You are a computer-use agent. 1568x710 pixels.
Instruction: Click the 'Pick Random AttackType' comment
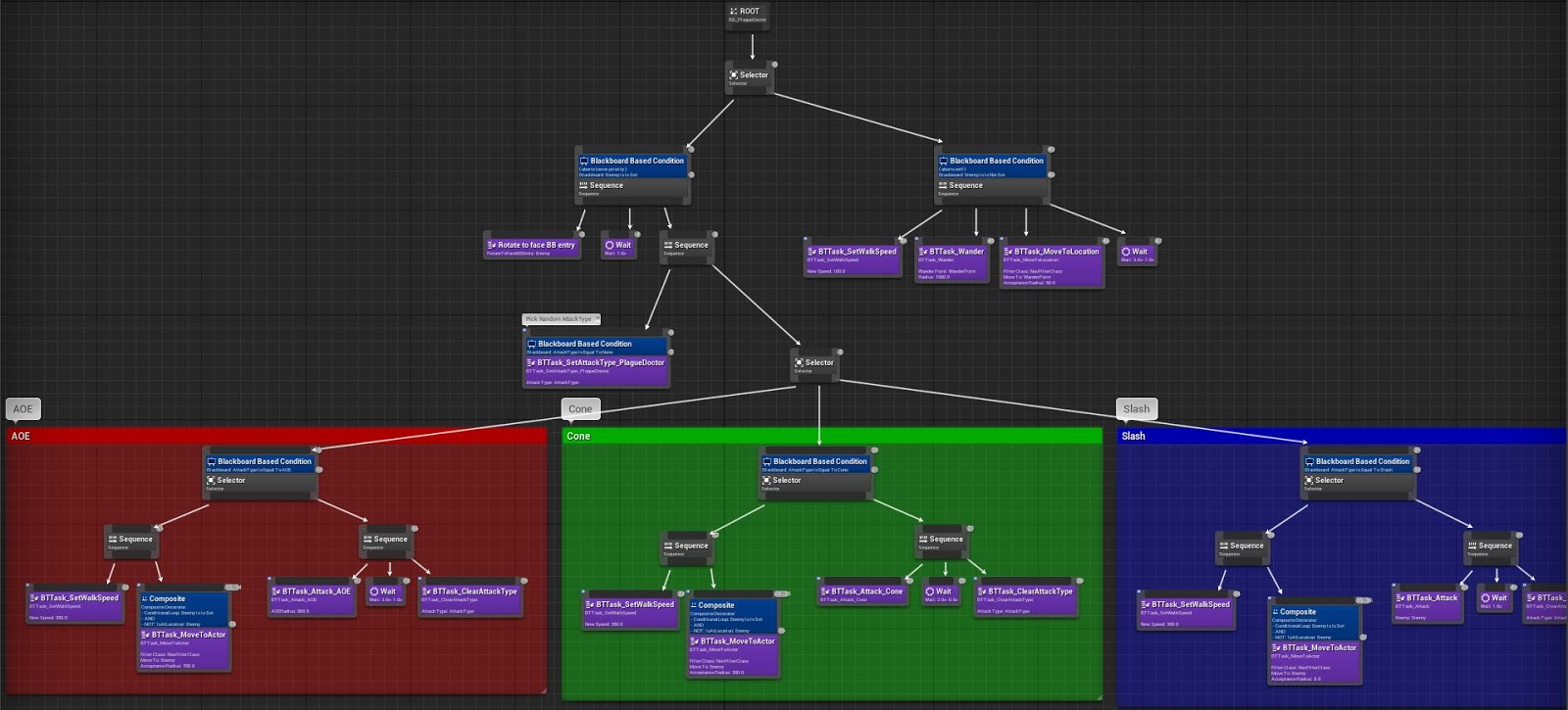point(561,319)
